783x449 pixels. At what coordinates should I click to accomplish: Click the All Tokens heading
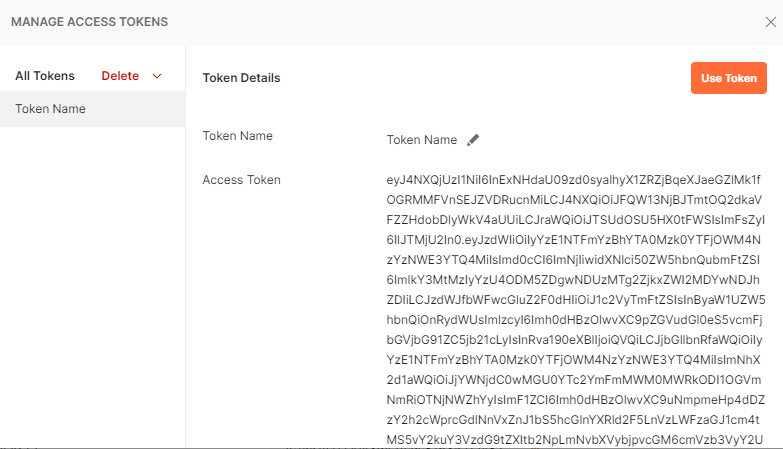click(45, 76)
